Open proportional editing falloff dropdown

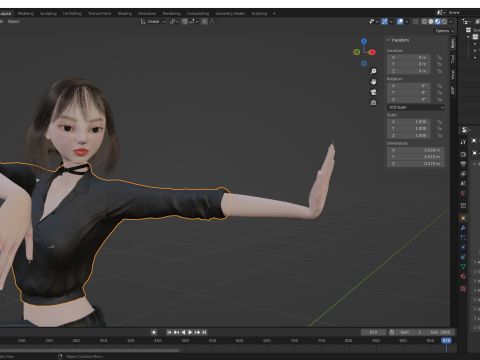click(x=213, y=22)
